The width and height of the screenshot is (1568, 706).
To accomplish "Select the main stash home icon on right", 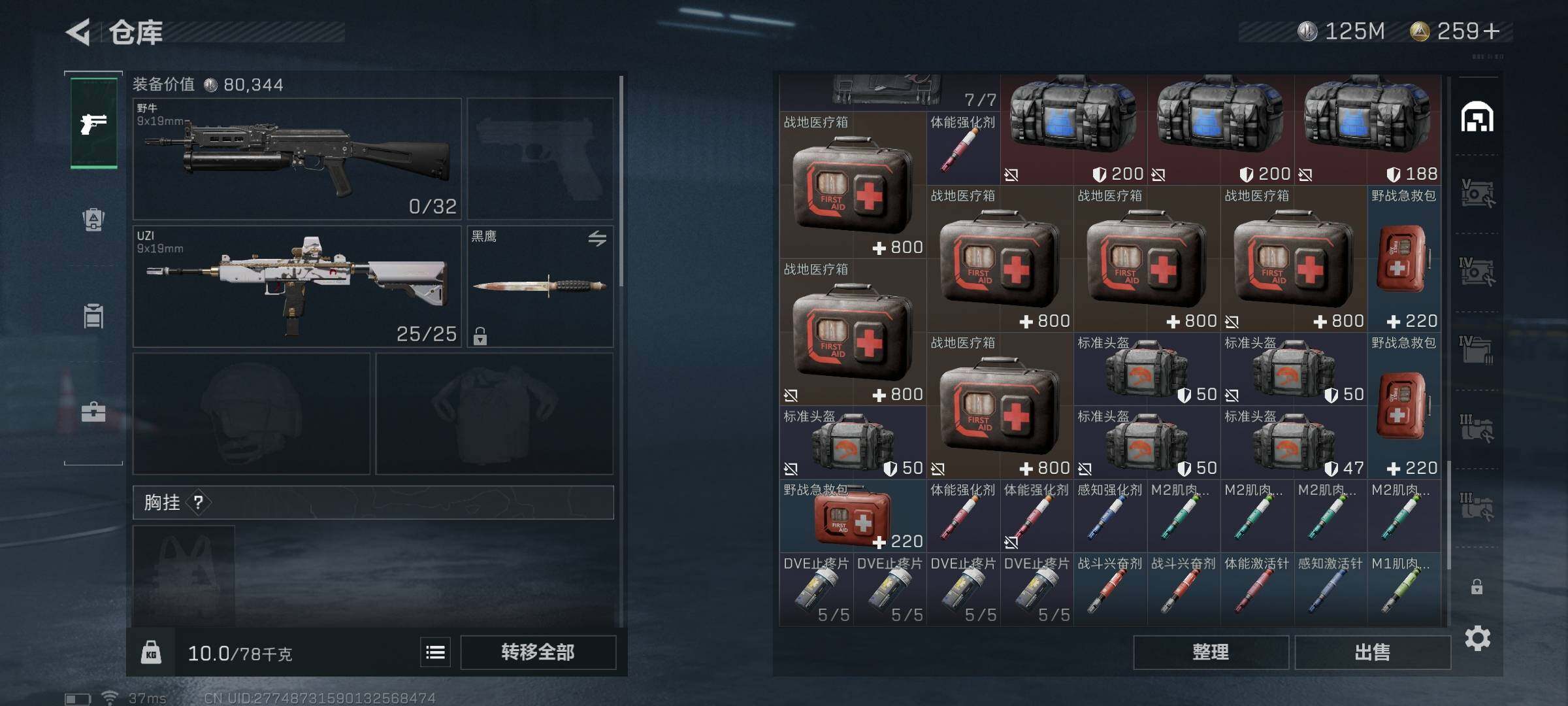I will tap(1477, 116).
